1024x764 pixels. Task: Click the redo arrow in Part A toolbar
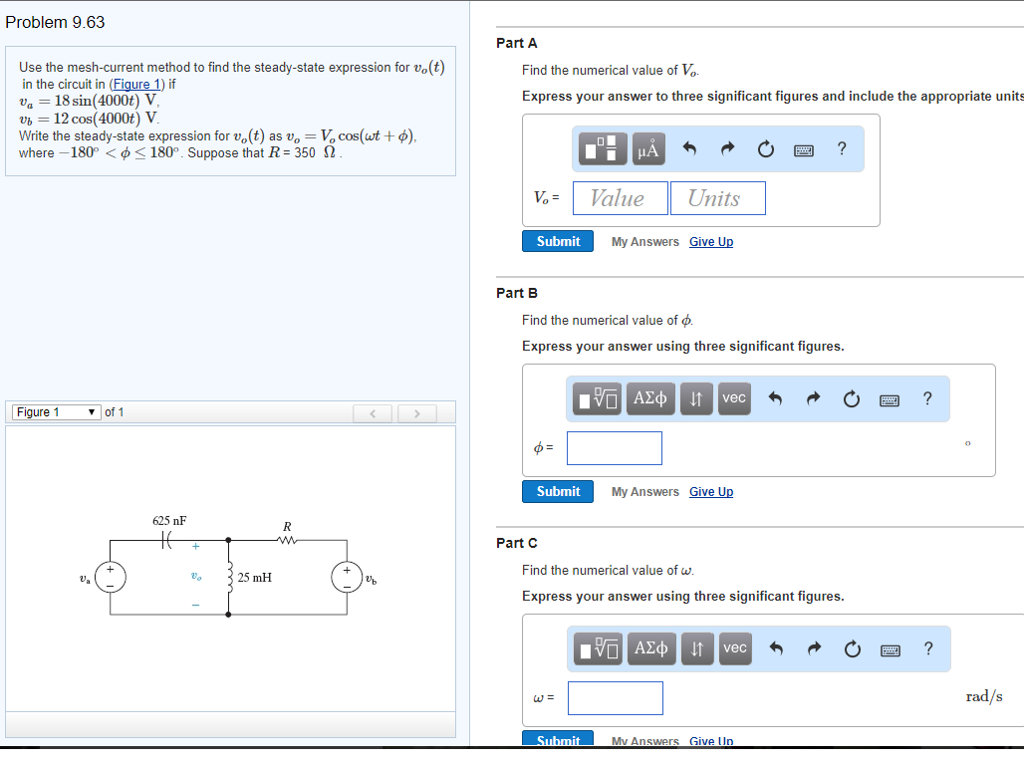[x=727, y=148]
